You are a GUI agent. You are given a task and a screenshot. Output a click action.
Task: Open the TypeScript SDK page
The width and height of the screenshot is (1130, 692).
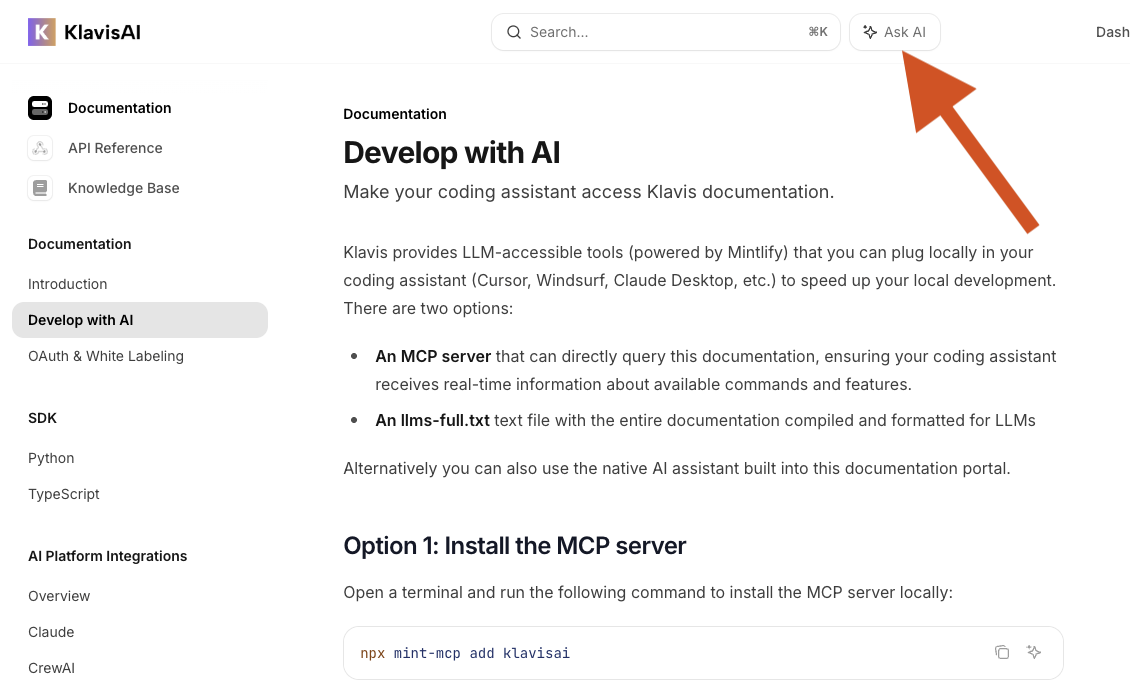click(64, 494)
